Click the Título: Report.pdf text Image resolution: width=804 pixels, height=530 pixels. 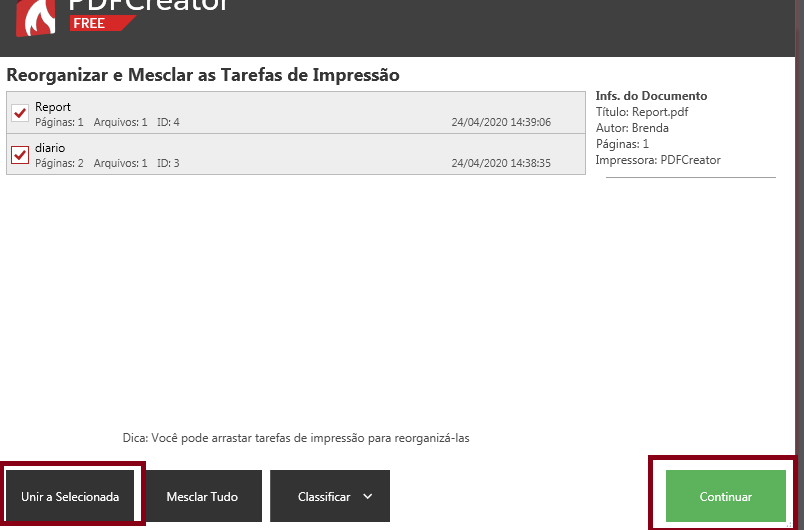(641, 112)
